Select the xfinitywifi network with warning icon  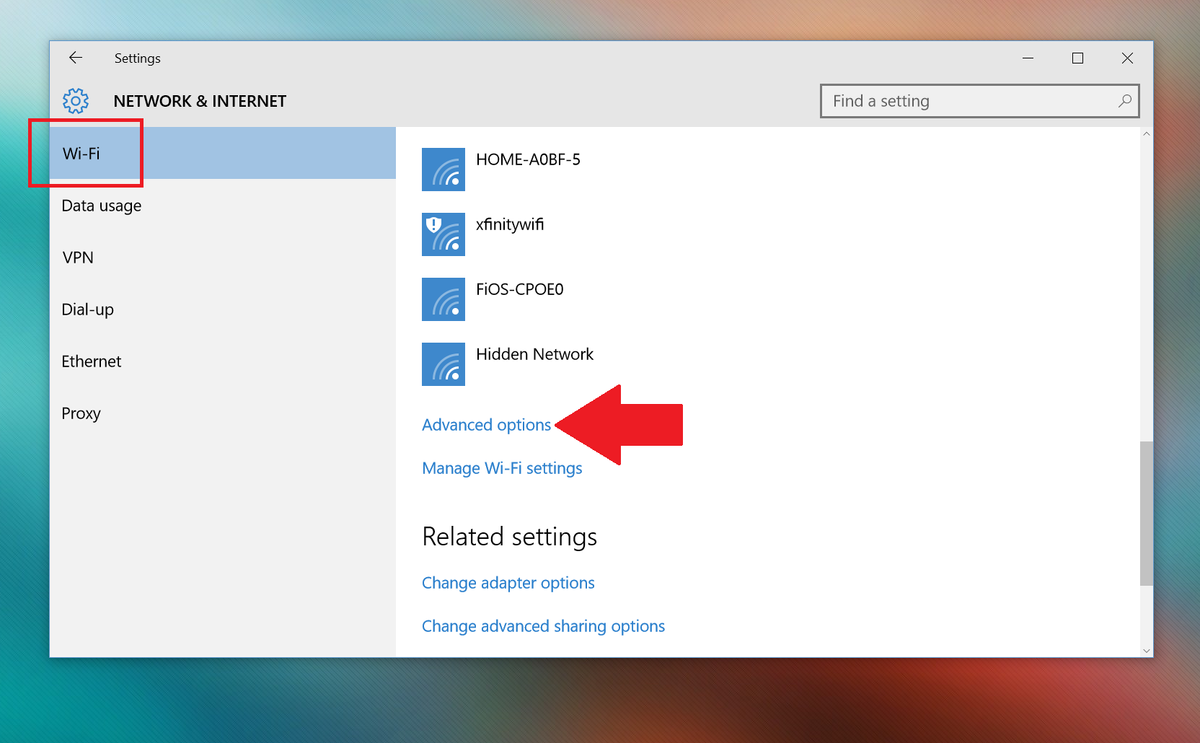click(x=443, y=234)
